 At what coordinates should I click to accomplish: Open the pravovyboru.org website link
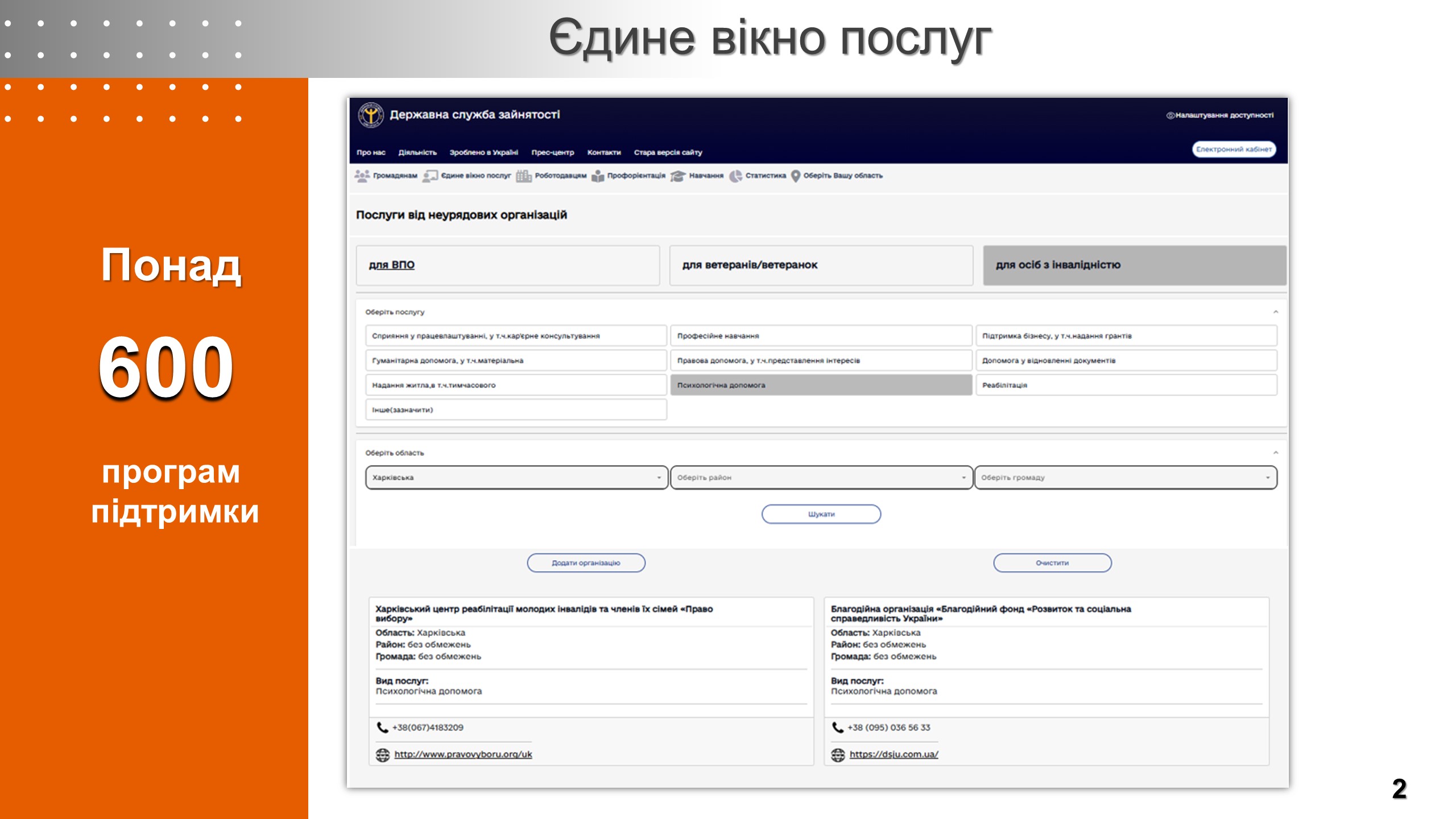click(463, 754)
